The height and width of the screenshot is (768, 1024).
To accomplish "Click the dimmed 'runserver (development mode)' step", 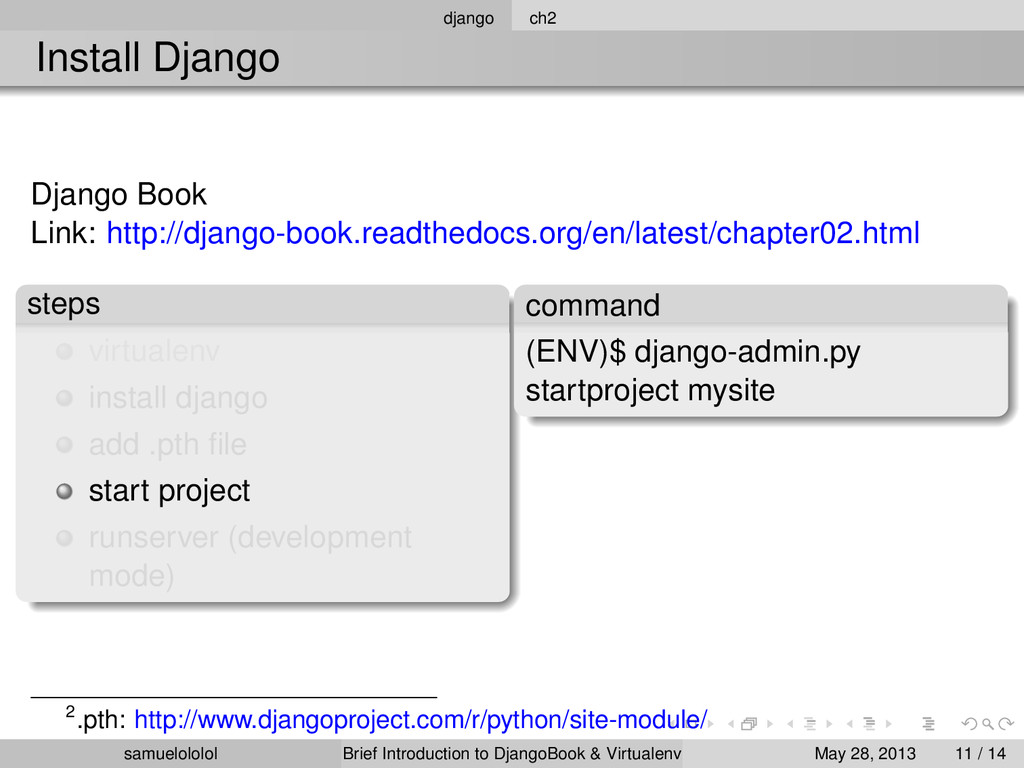I will click(250, 556).
